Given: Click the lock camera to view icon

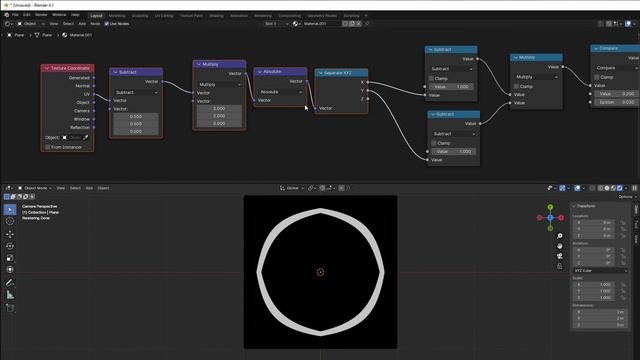Looking at the screenshot, I should point(560,266).
